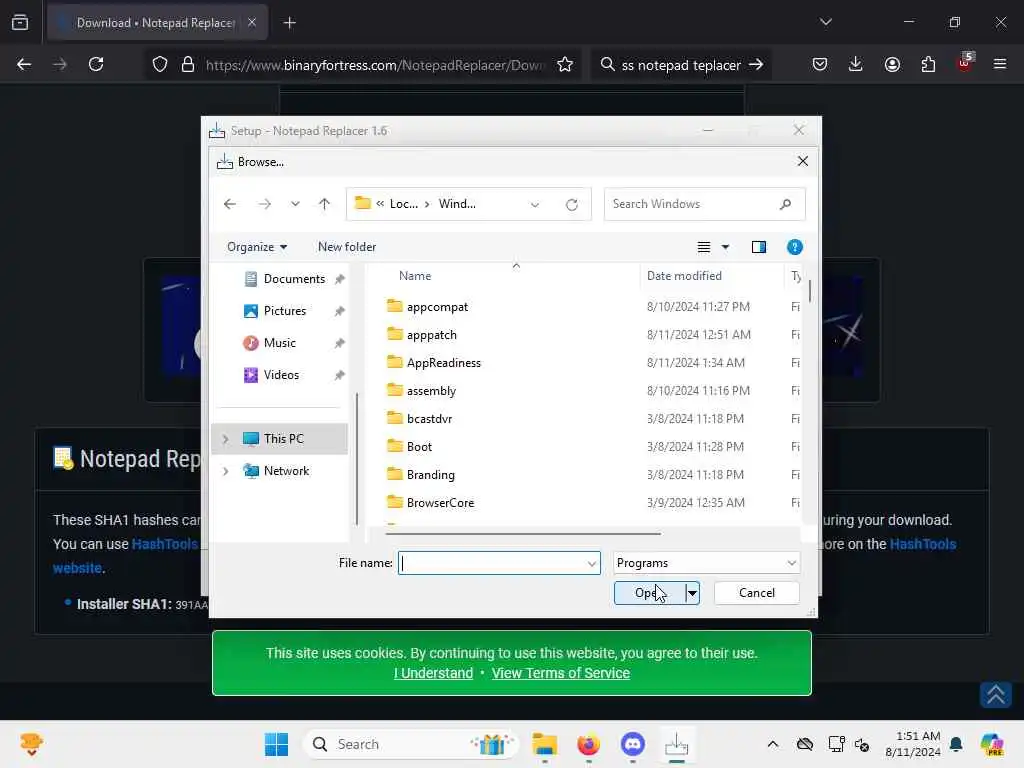
Task: Refresh the Windows folder listing
Action: click(x=572, y=204)
